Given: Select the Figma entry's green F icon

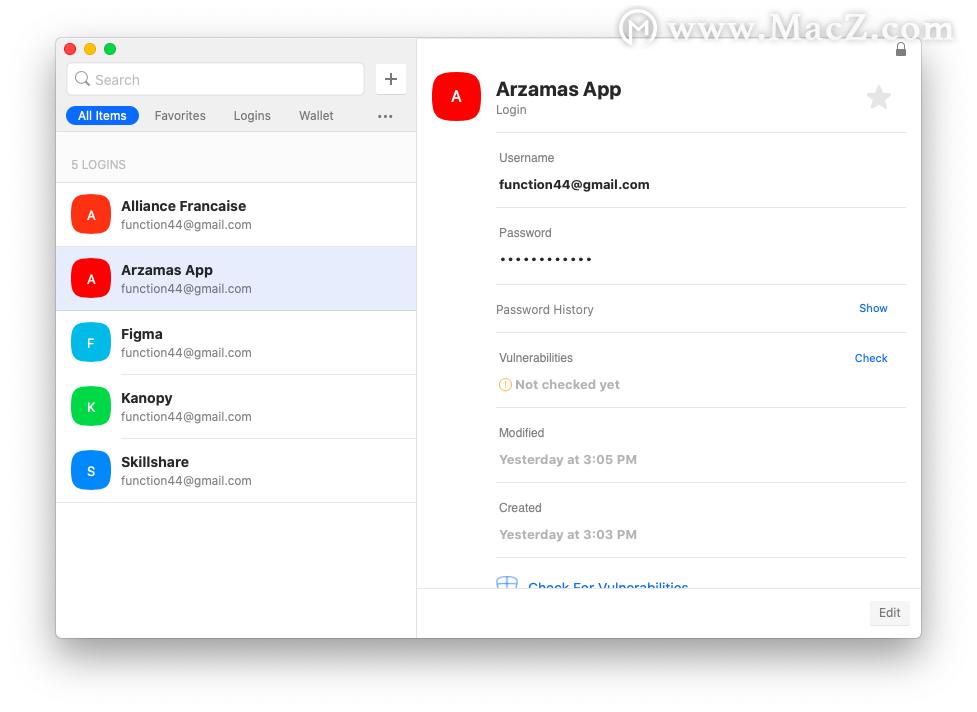Looking at the screenshot, I should pos(90,342).
